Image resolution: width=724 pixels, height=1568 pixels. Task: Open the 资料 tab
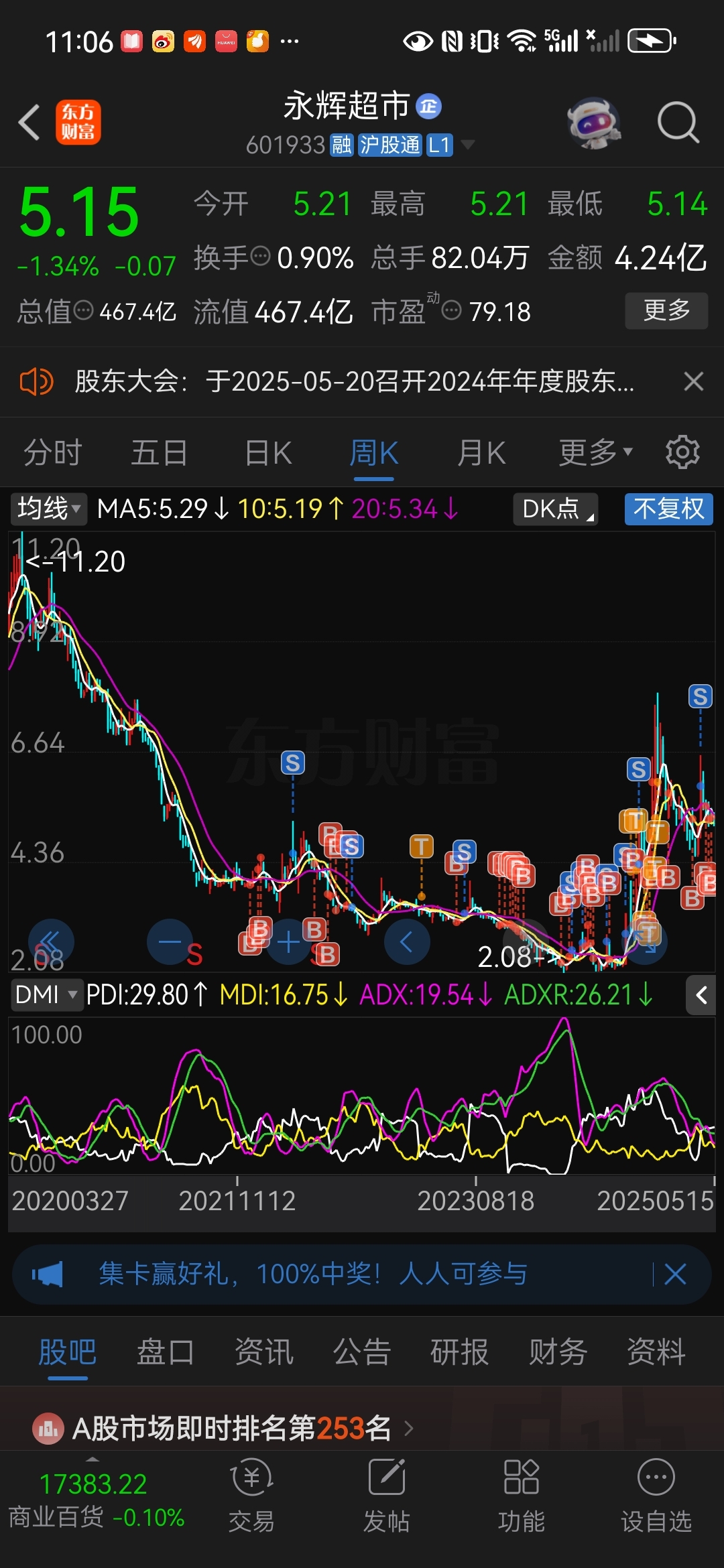[656, 1352]
